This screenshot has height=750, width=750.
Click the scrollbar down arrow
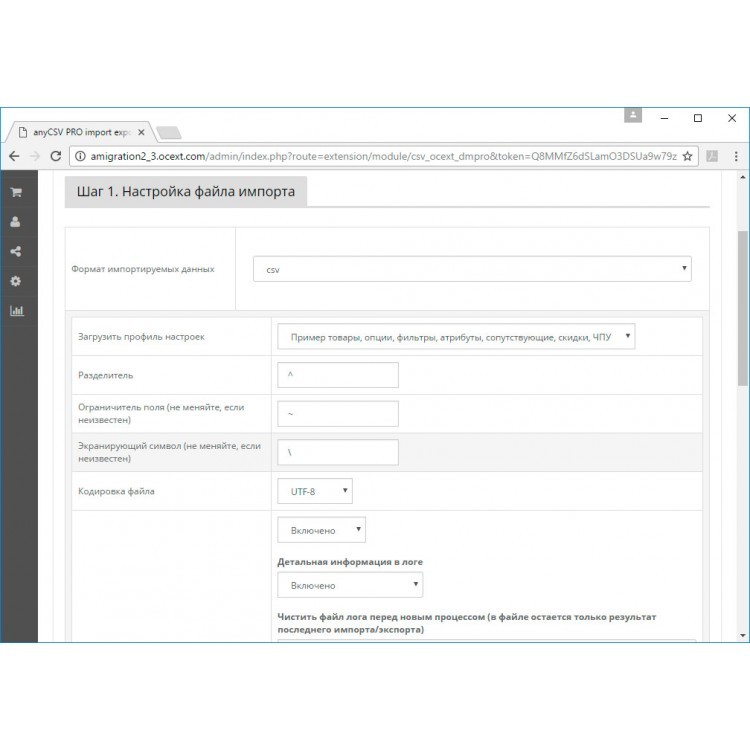coord(742,636)
